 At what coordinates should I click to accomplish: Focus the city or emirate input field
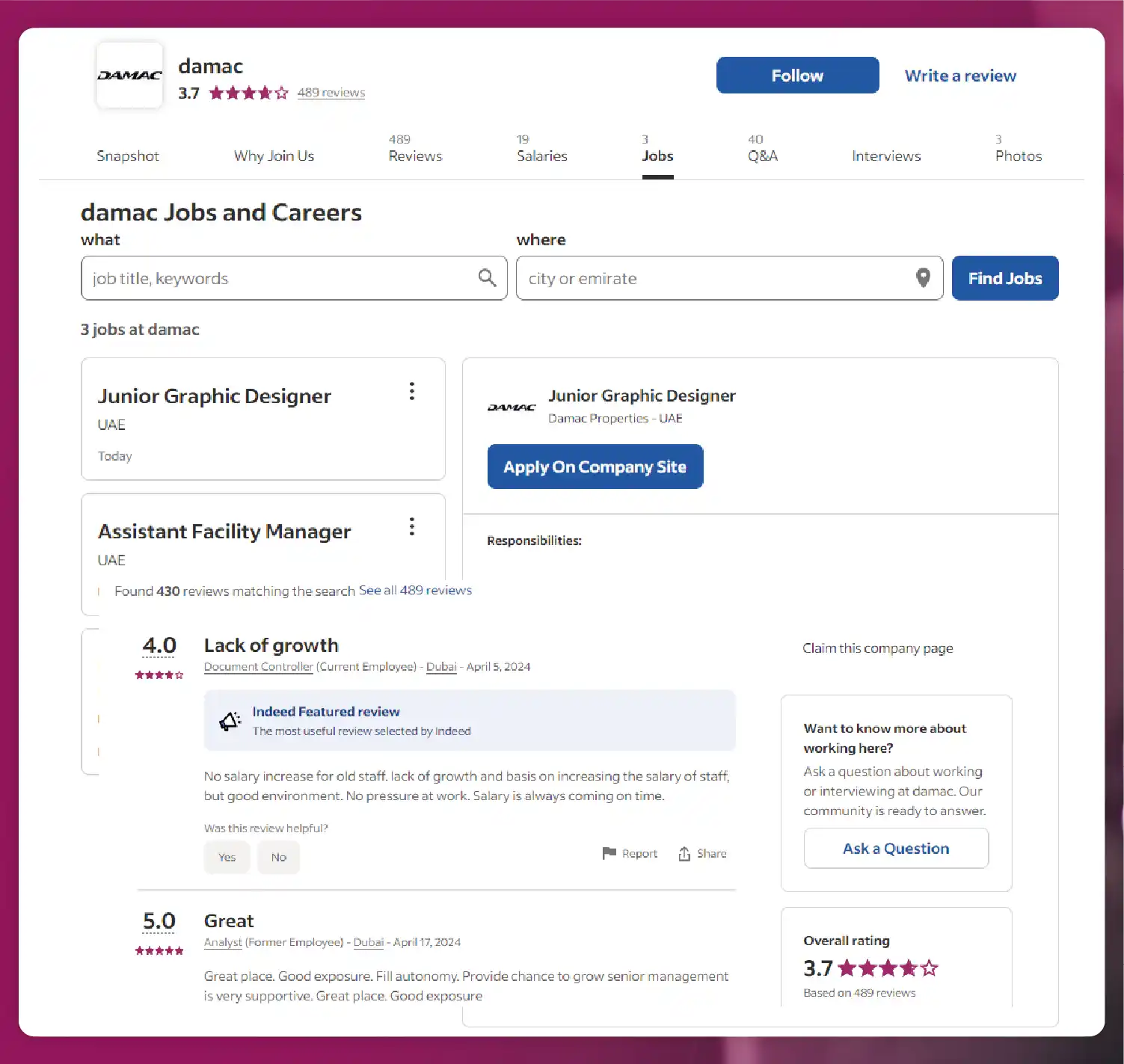[x=729, y=278]
